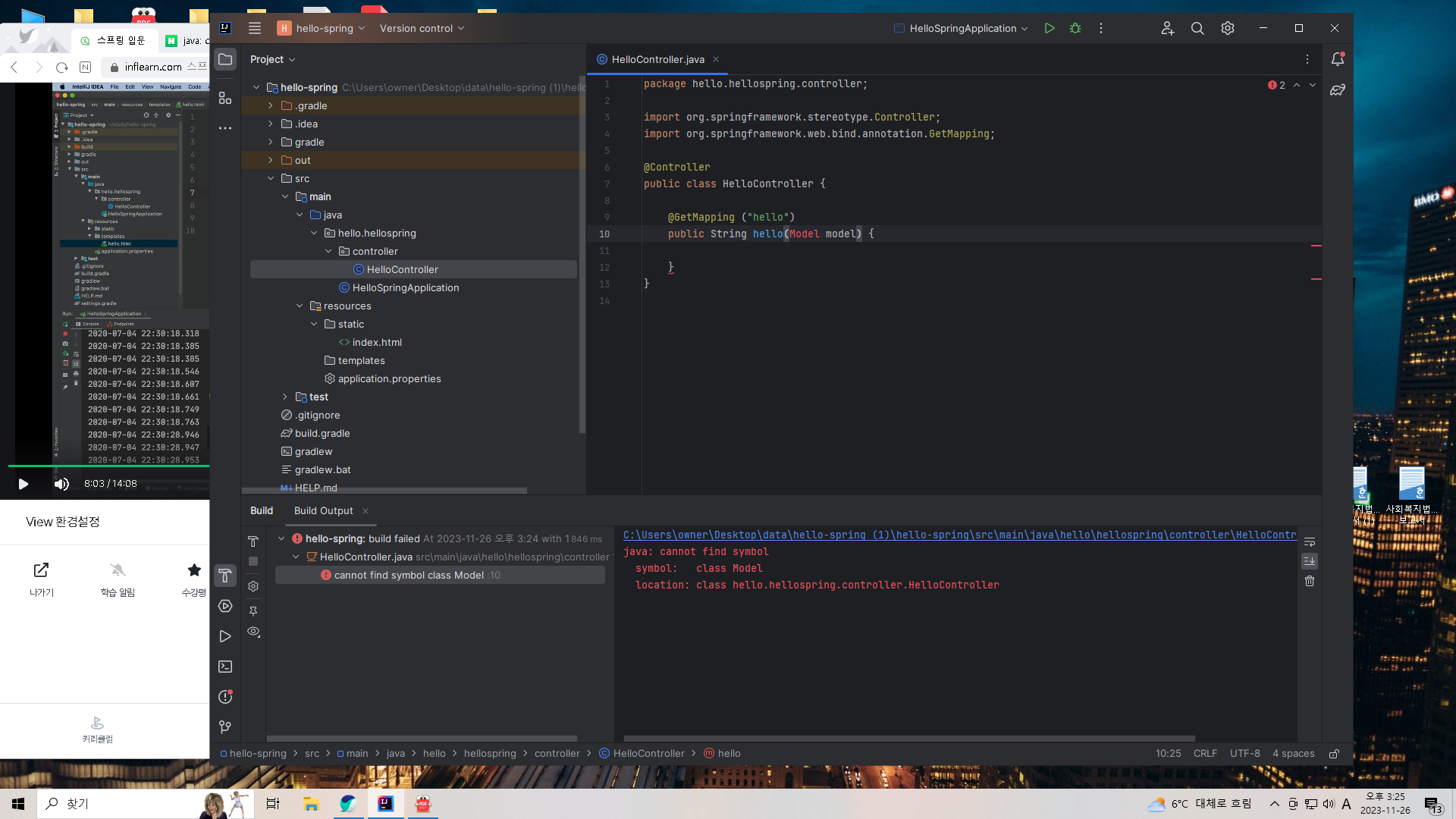Open Search Everywhere magnifier
Screen dimensions: 1456x819
(1197, 28)
